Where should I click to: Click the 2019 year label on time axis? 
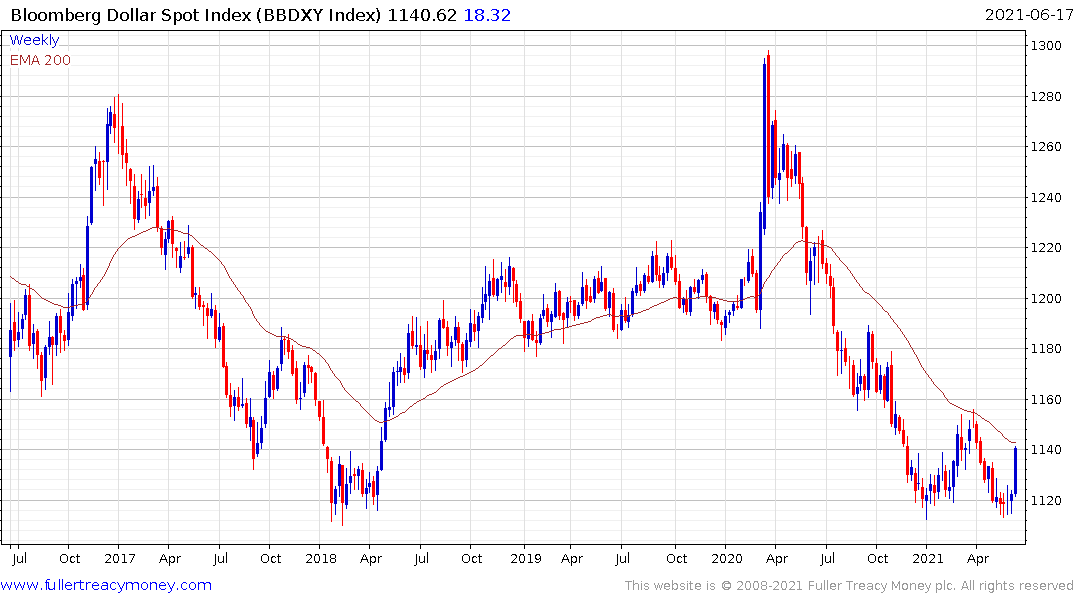click(x=526, y=559)
